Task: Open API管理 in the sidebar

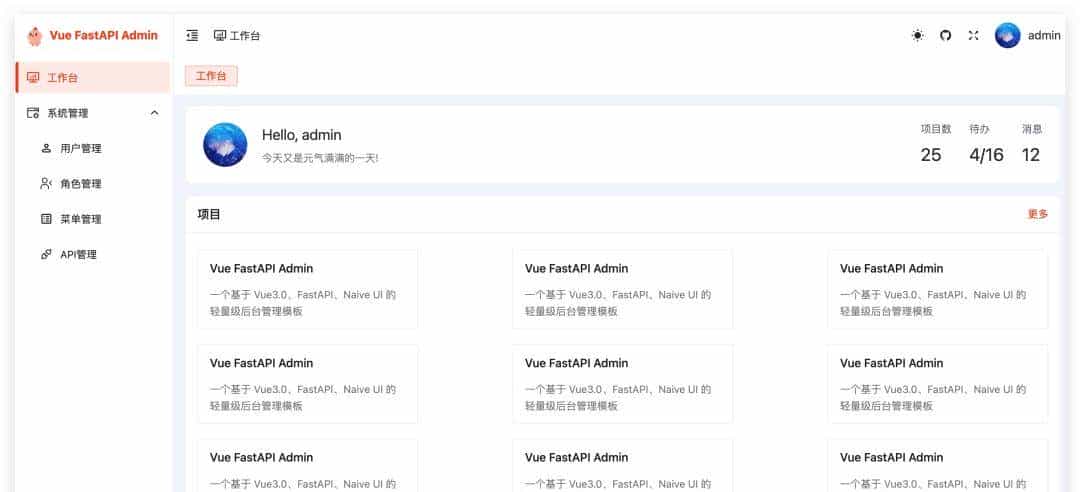Action: pyautogui.click(x=92, y=254)
